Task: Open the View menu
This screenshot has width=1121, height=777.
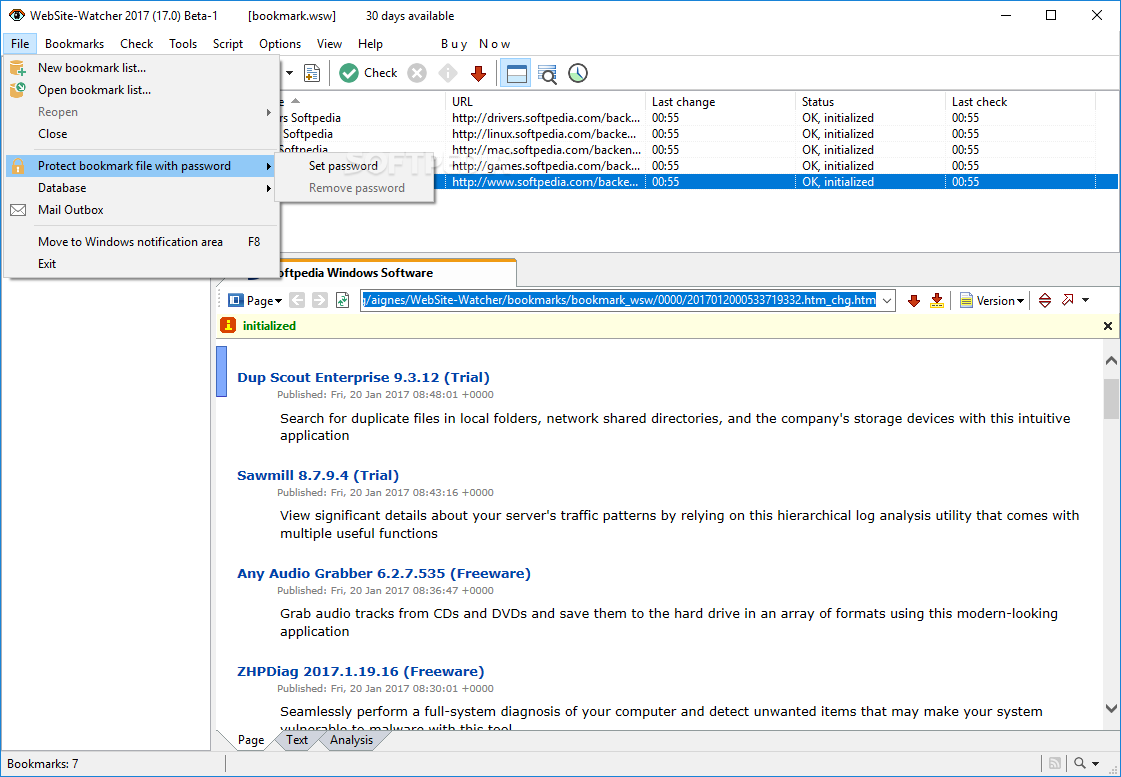Action: point(330,44)
